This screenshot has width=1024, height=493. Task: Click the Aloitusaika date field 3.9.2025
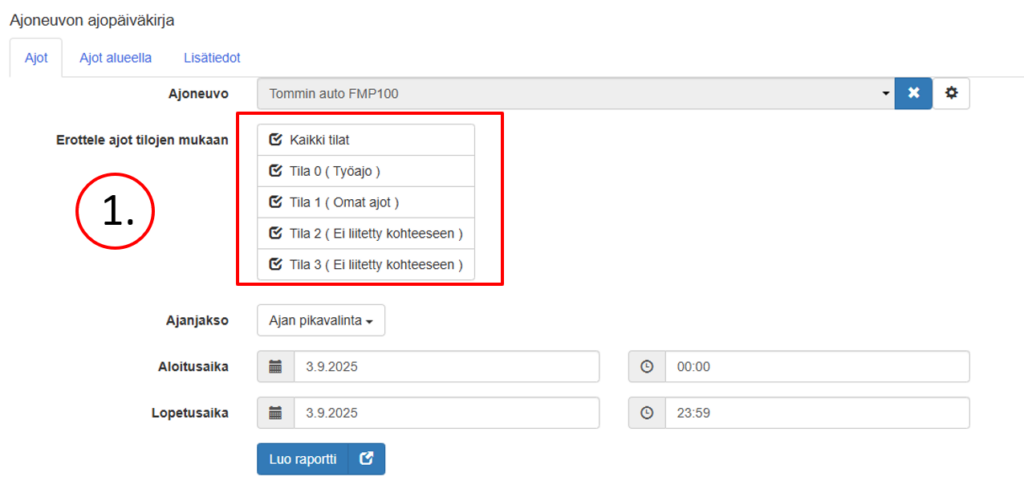pyautogui.click(x=447, y=367)
